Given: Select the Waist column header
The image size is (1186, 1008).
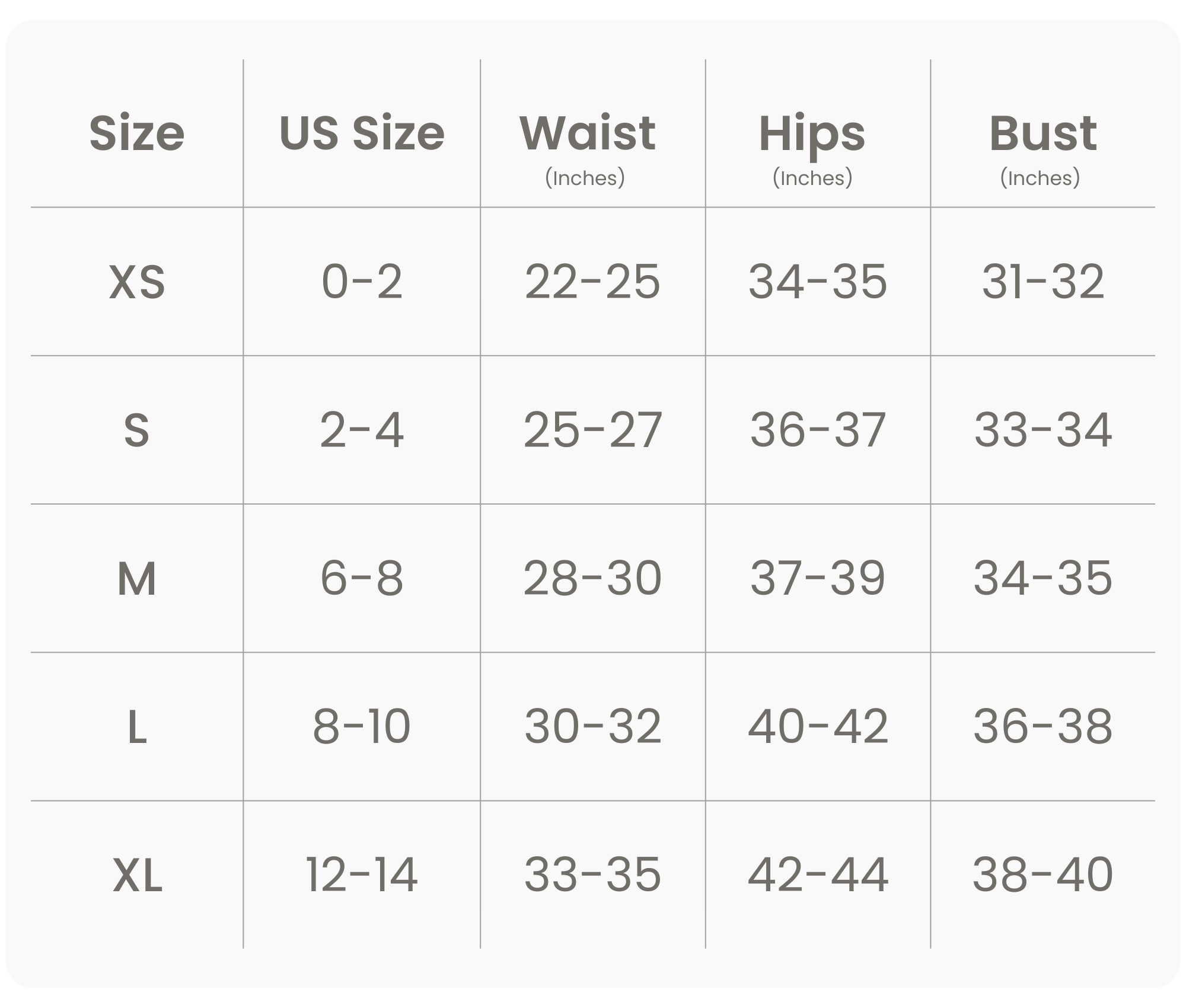Looking at the screenshot, I should click(x=588, y=133).
